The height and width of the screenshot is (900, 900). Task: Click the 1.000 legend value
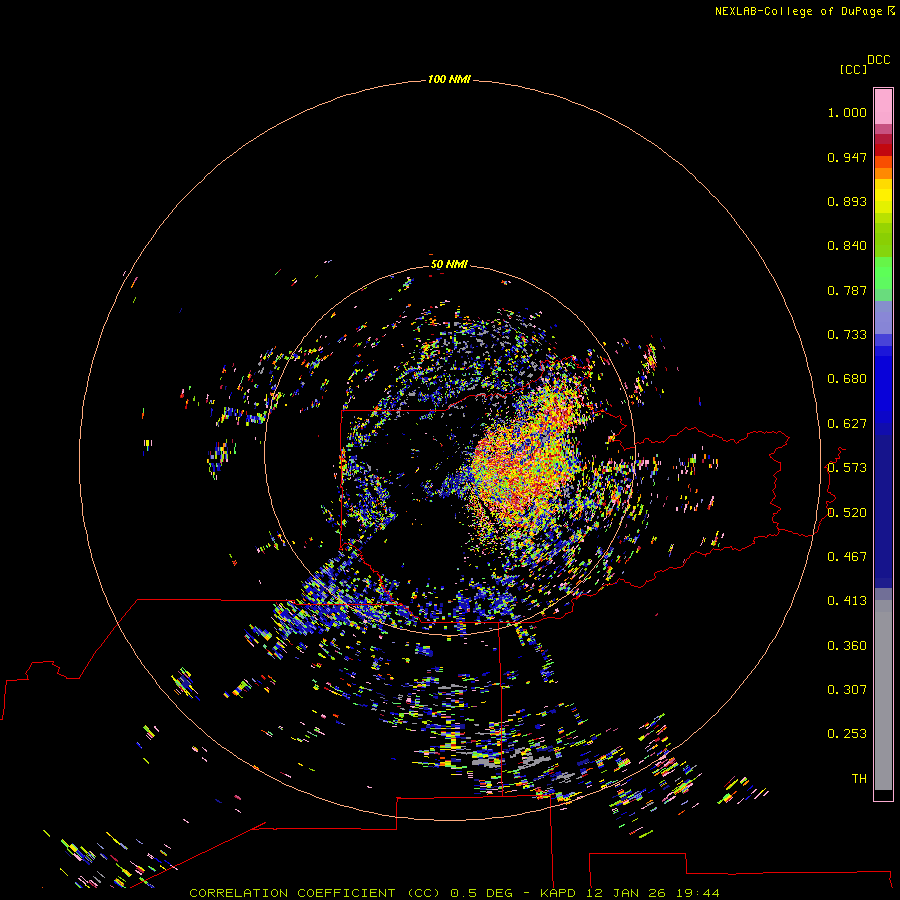(x=847, y=112)
